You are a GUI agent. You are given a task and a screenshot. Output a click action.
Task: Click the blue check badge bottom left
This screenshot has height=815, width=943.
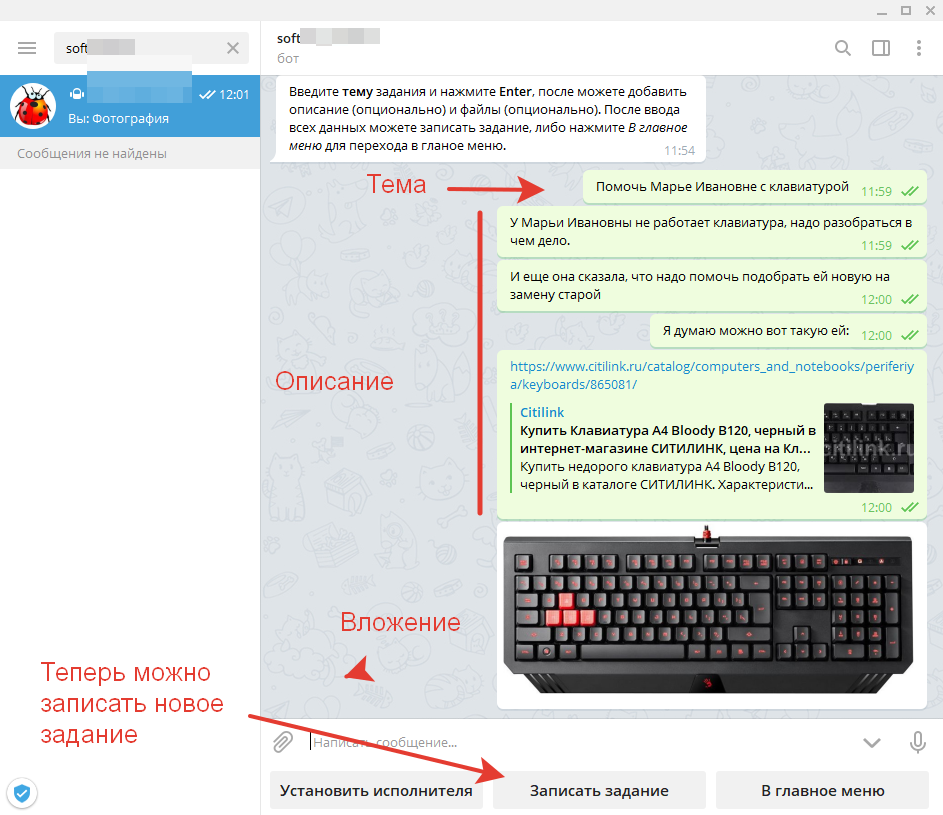[22, 793]
